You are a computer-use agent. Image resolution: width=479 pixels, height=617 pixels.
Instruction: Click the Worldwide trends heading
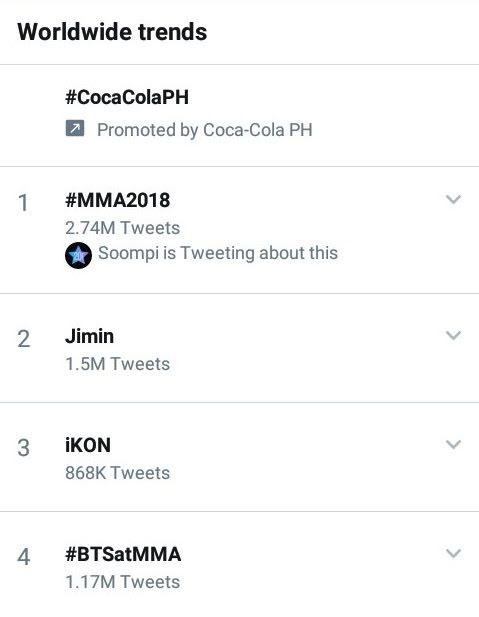[x=112, y=31]
